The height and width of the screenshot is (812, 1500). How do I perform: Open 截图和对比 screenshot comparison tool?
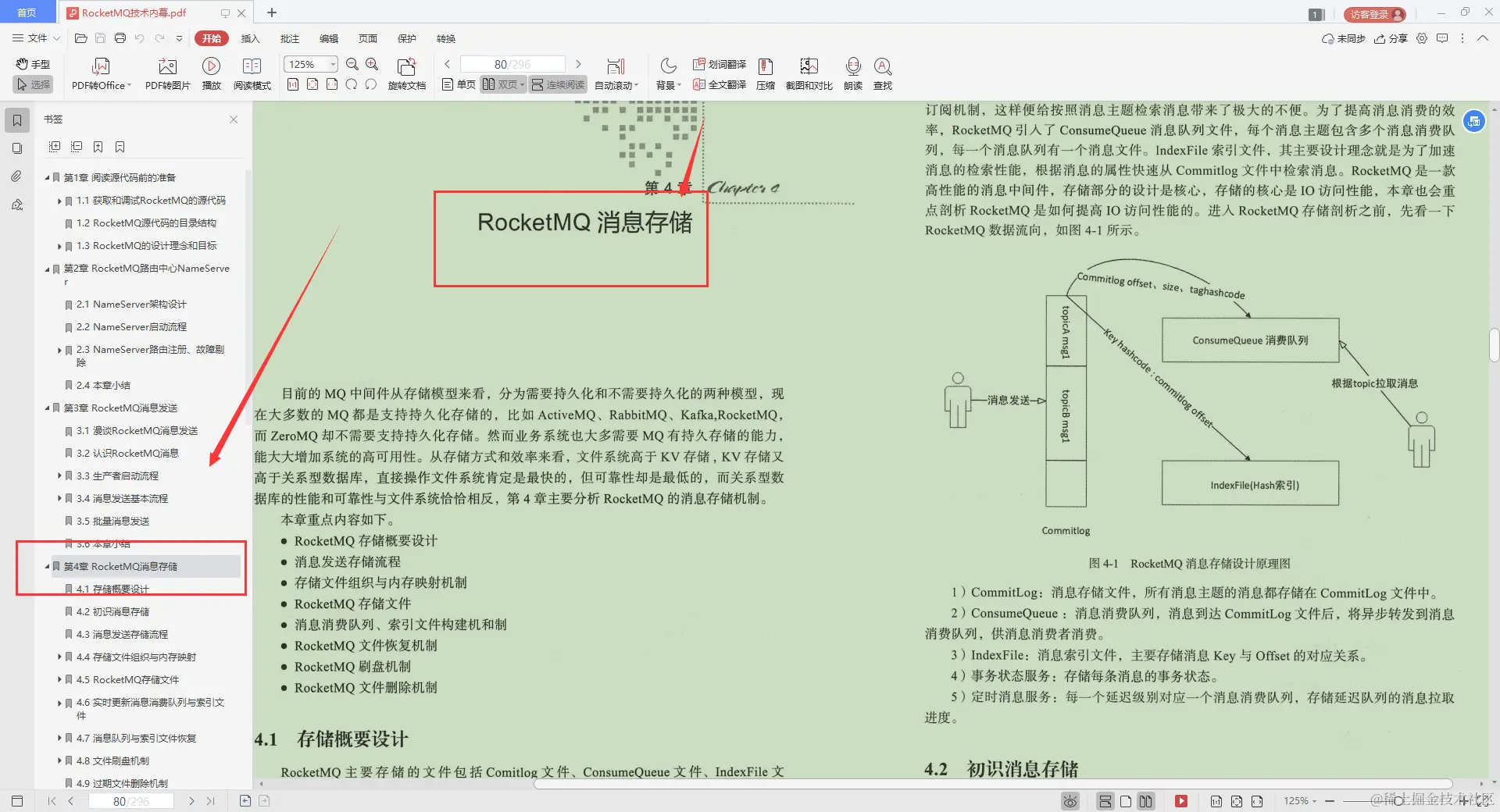point(809,74)
